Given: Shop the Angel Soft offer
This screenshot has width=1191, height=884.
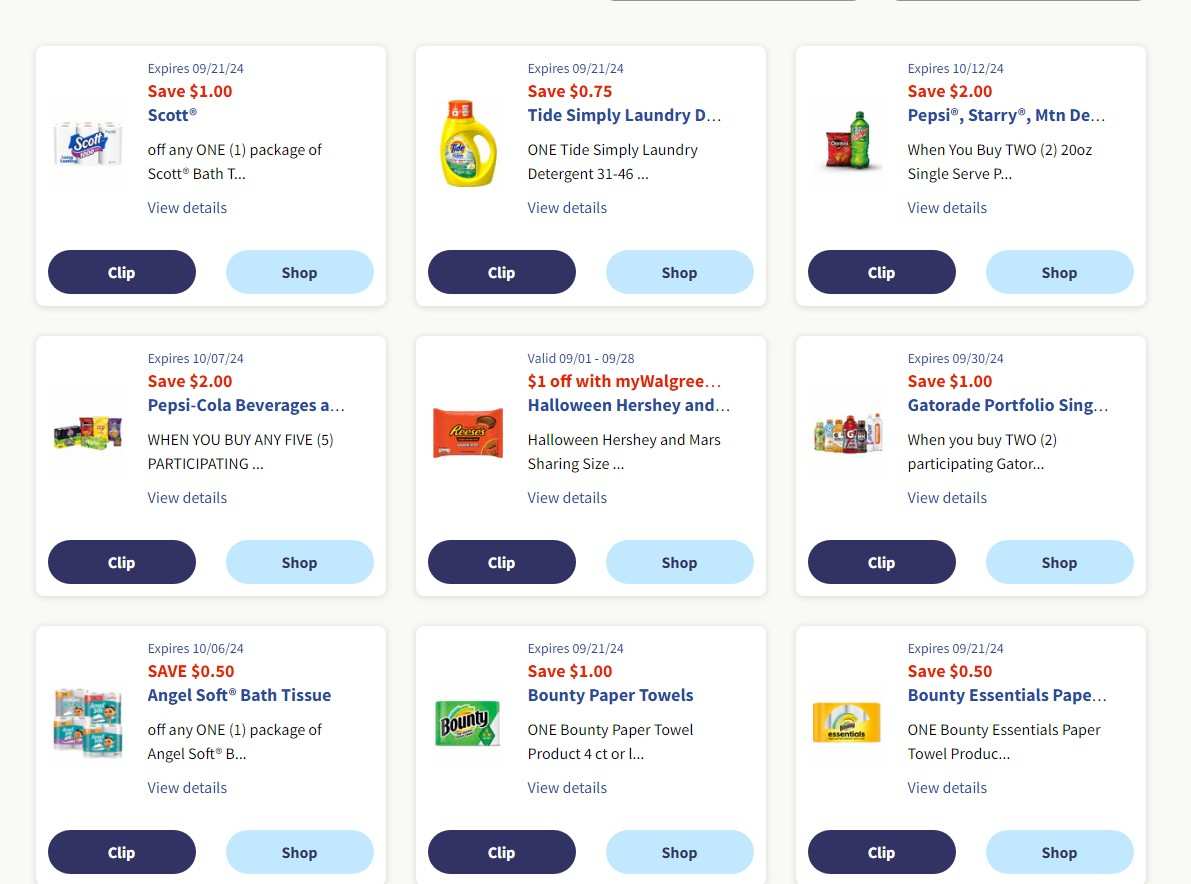Looking at the screenshot, I should coord(299,852).
